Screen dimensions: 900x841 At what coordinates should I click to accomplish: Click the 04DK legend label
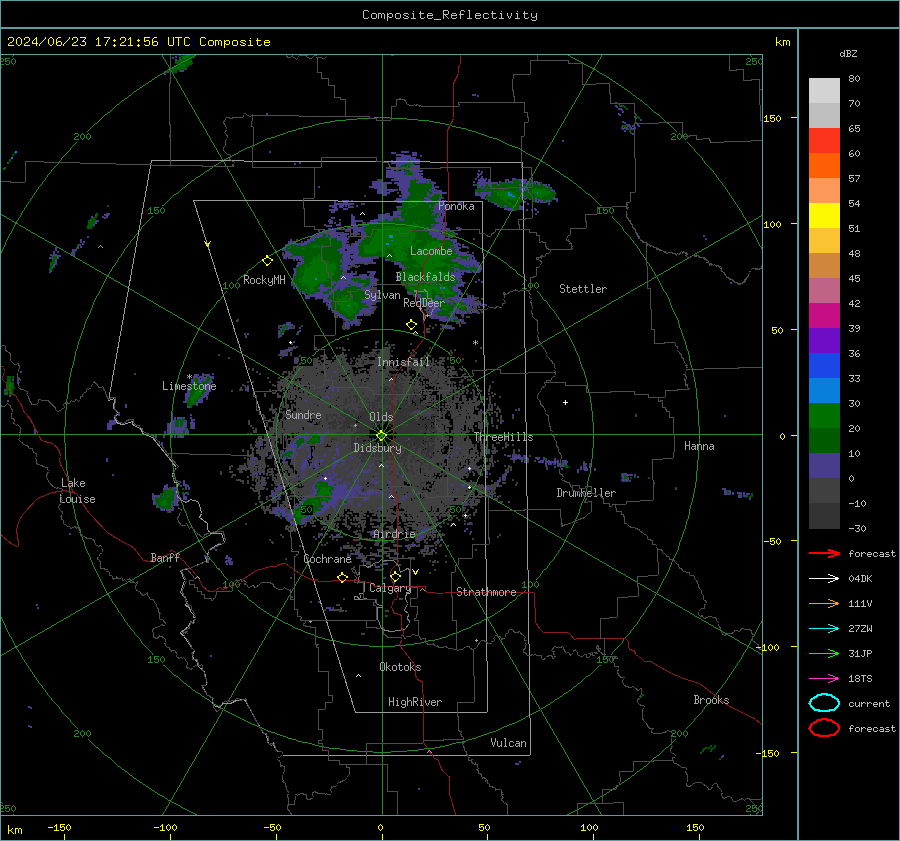point(860,579)
